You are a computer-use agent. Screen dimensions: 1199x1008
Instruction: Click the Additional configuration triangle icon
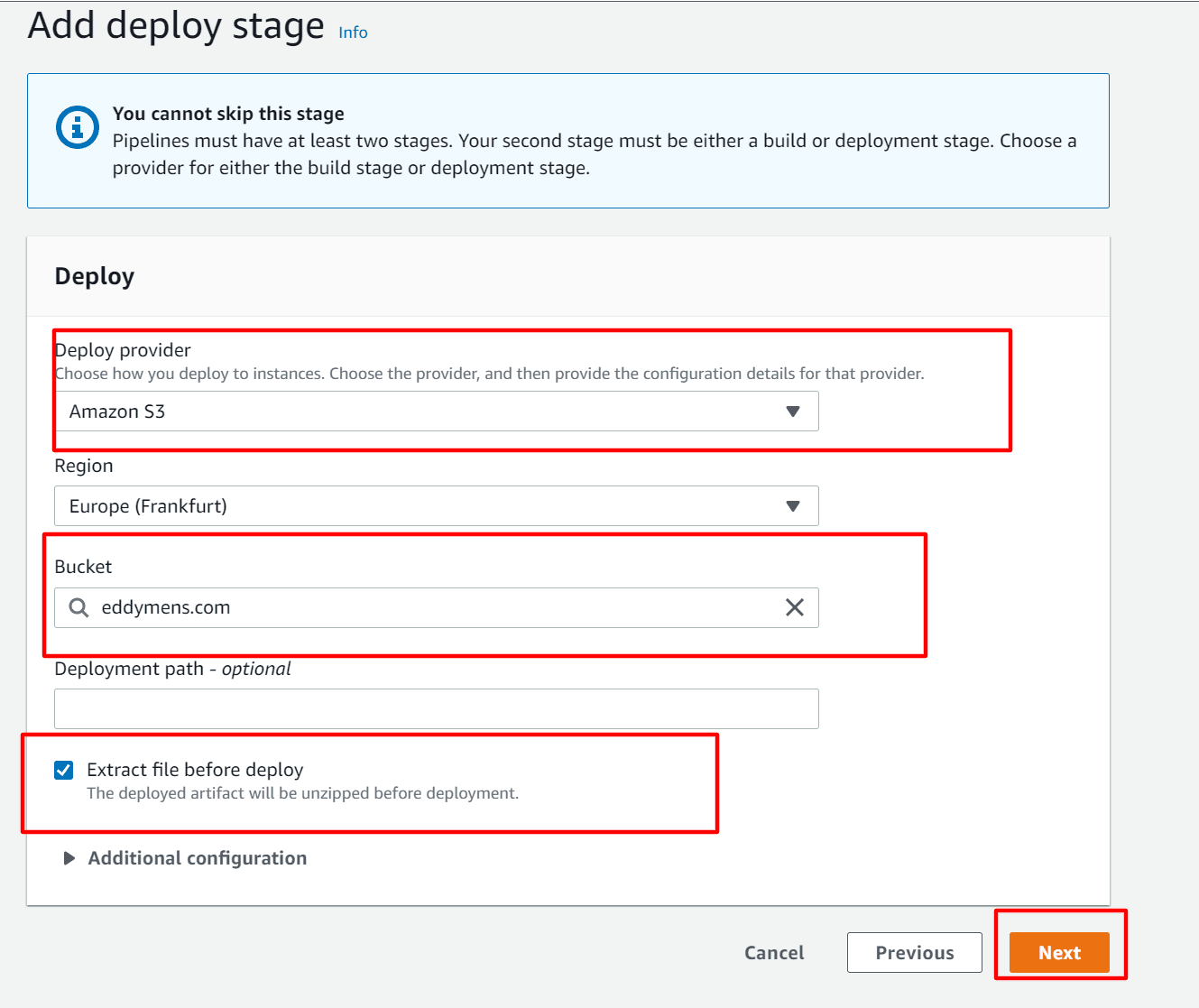[69, 858]
